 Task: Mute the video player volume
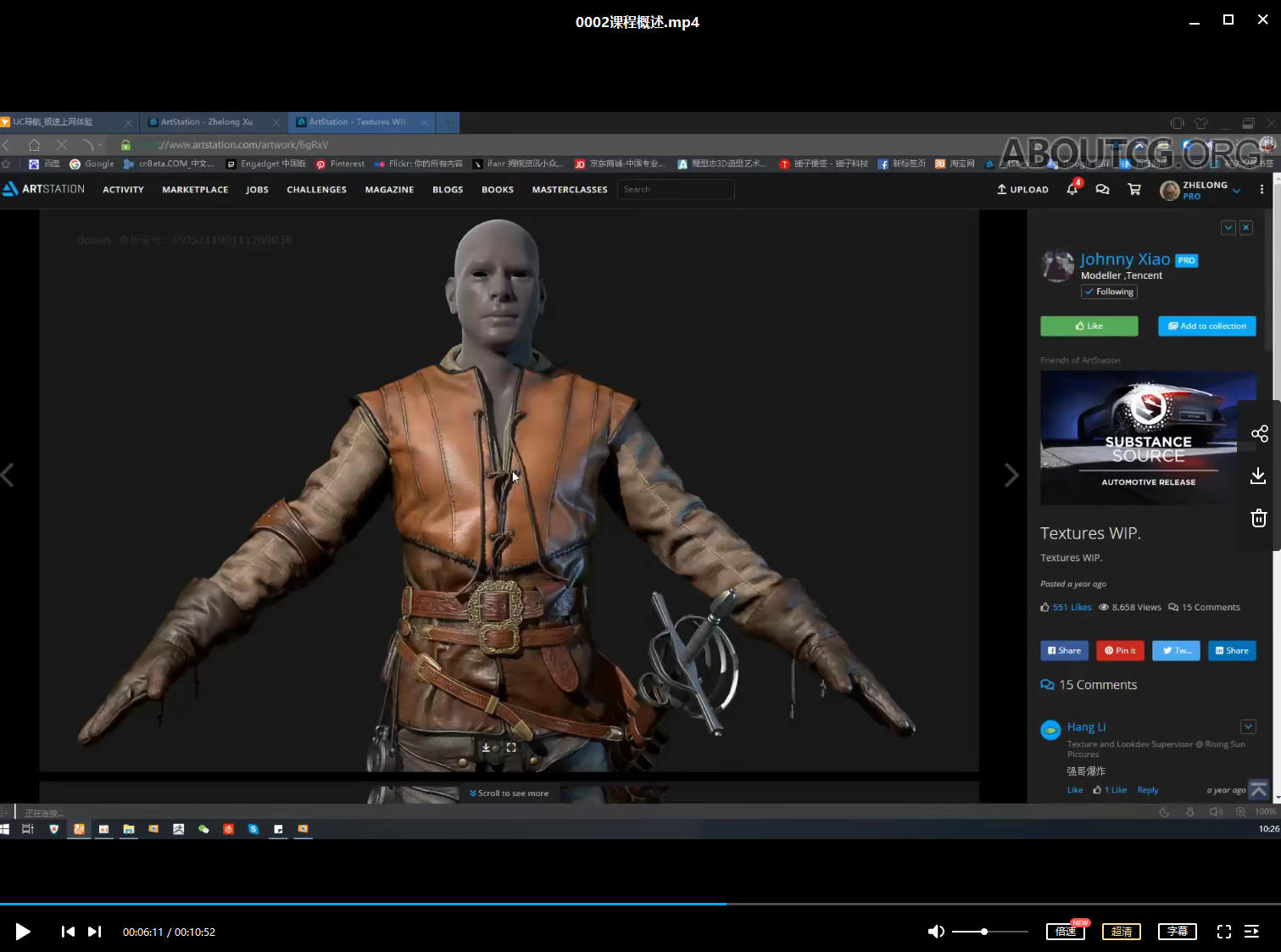click(936, 931)
